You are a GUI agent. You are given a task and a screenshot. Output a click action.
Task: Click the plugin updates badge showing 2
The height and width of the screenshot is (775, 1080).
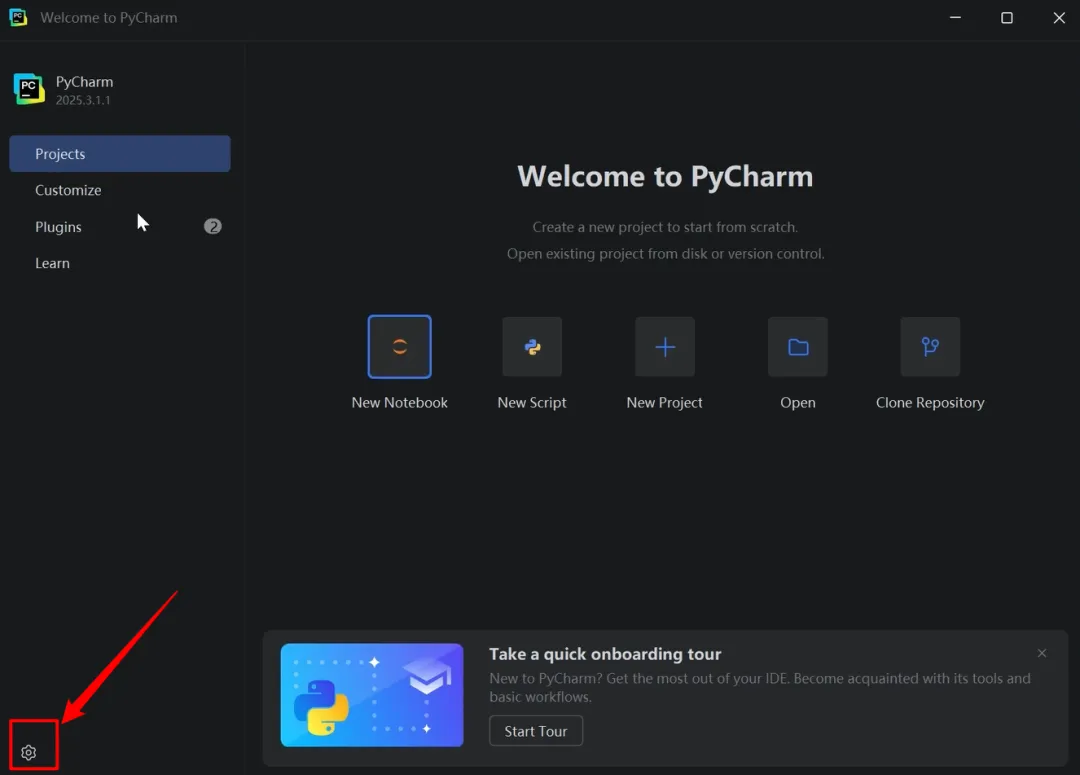click(213, 226)
